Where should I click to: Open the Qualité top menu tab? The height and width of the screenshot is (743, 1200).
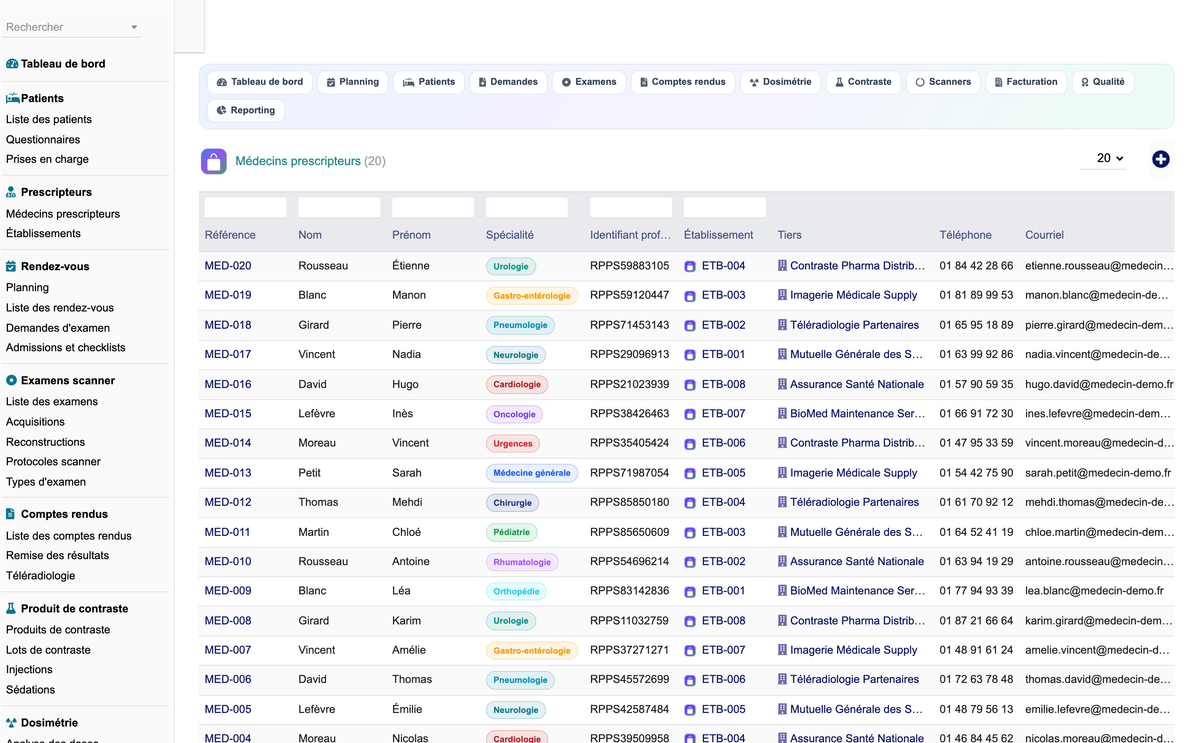tap(1102, 82)
